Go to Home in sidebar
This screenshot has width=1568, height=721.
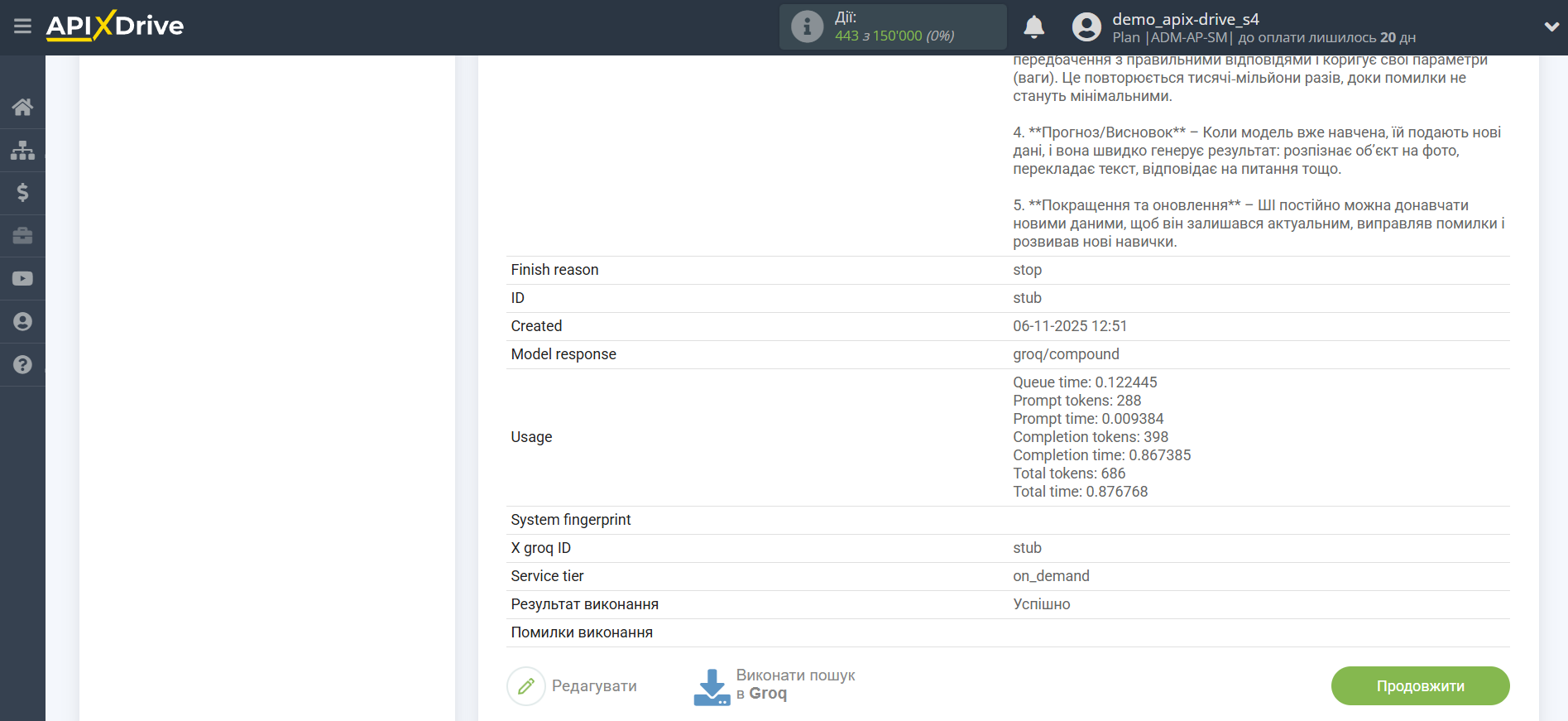coord(22,107)
